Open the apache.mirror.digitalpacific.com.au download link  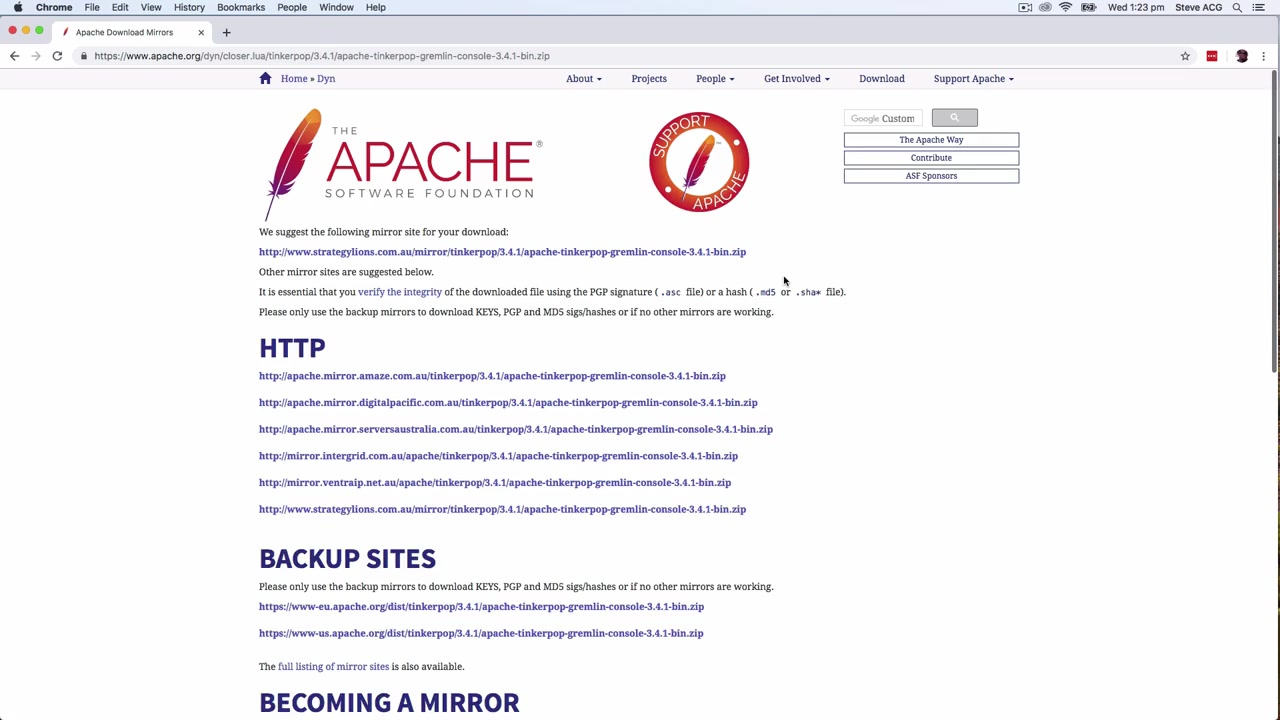pos(508,402)
